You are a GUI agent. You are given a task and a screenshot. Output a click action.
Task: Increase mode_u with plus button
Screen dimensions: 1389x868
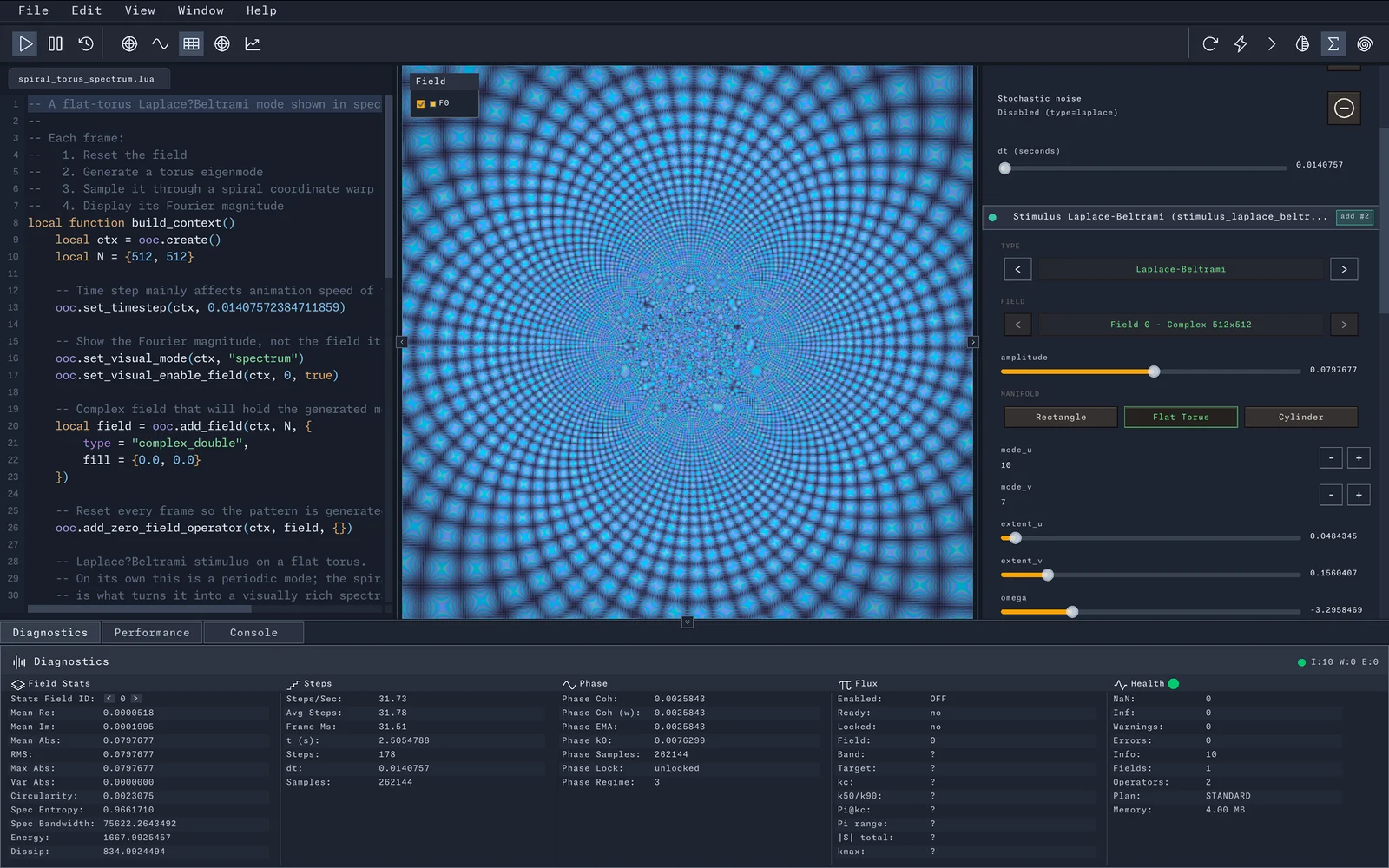[1359, 457]
